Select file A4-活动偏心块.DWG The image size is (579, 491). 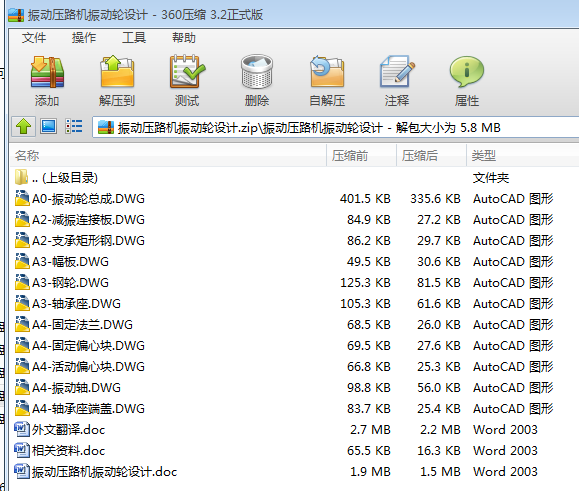pyautogui.click(x=88, y=367)
